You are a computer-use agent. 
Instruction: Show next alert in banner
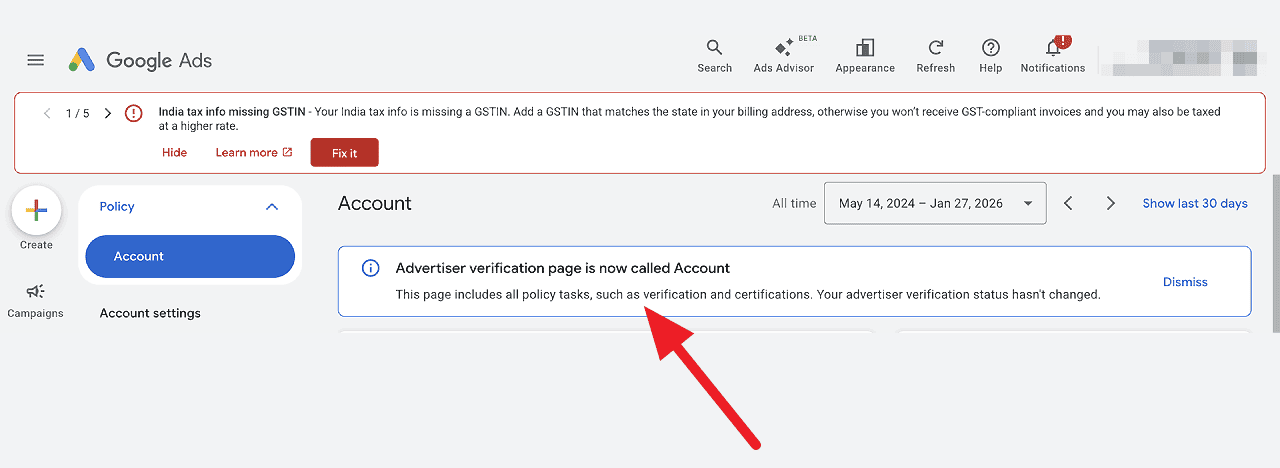(108, 113)
